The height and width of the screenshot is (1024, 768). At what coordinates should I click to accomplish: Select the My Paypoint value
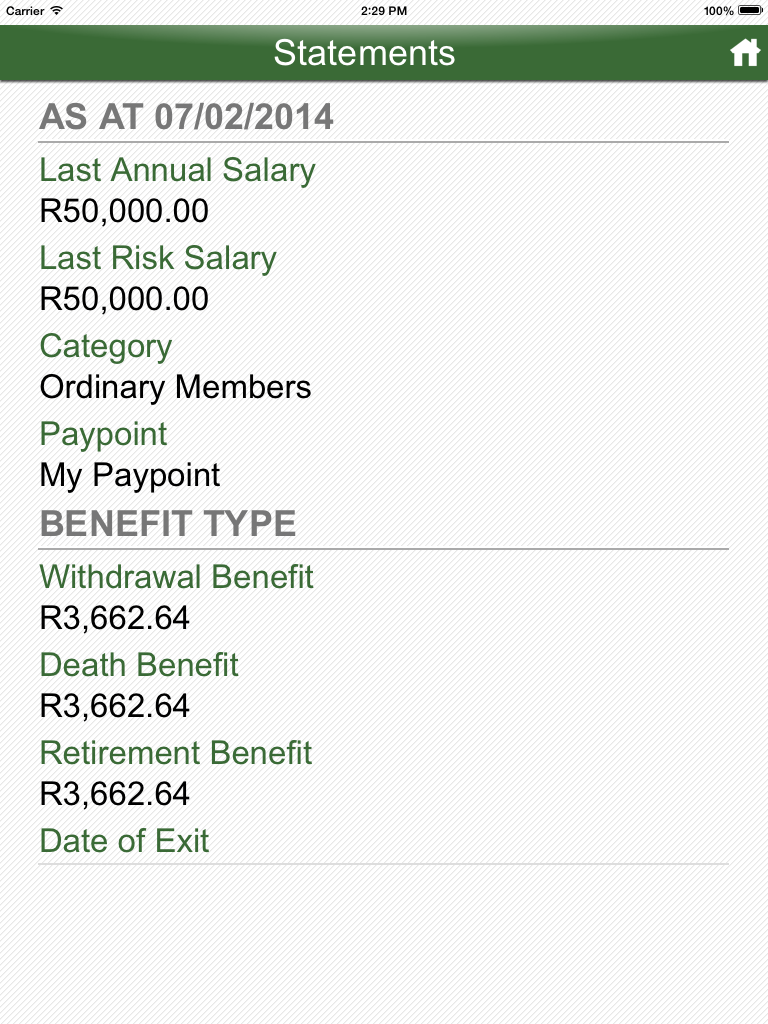[x=130, y=475]
